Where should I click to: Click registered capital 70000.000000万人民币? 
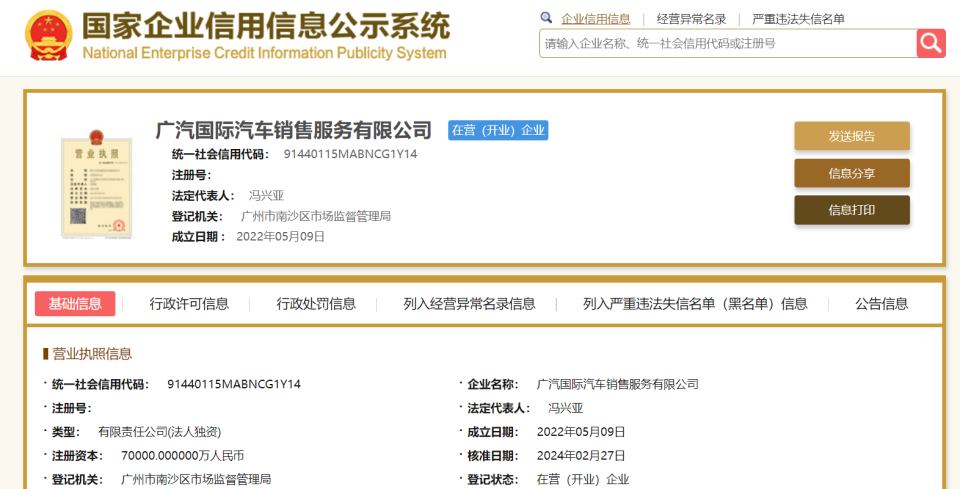pyautogui.click(x=182, y=456)
